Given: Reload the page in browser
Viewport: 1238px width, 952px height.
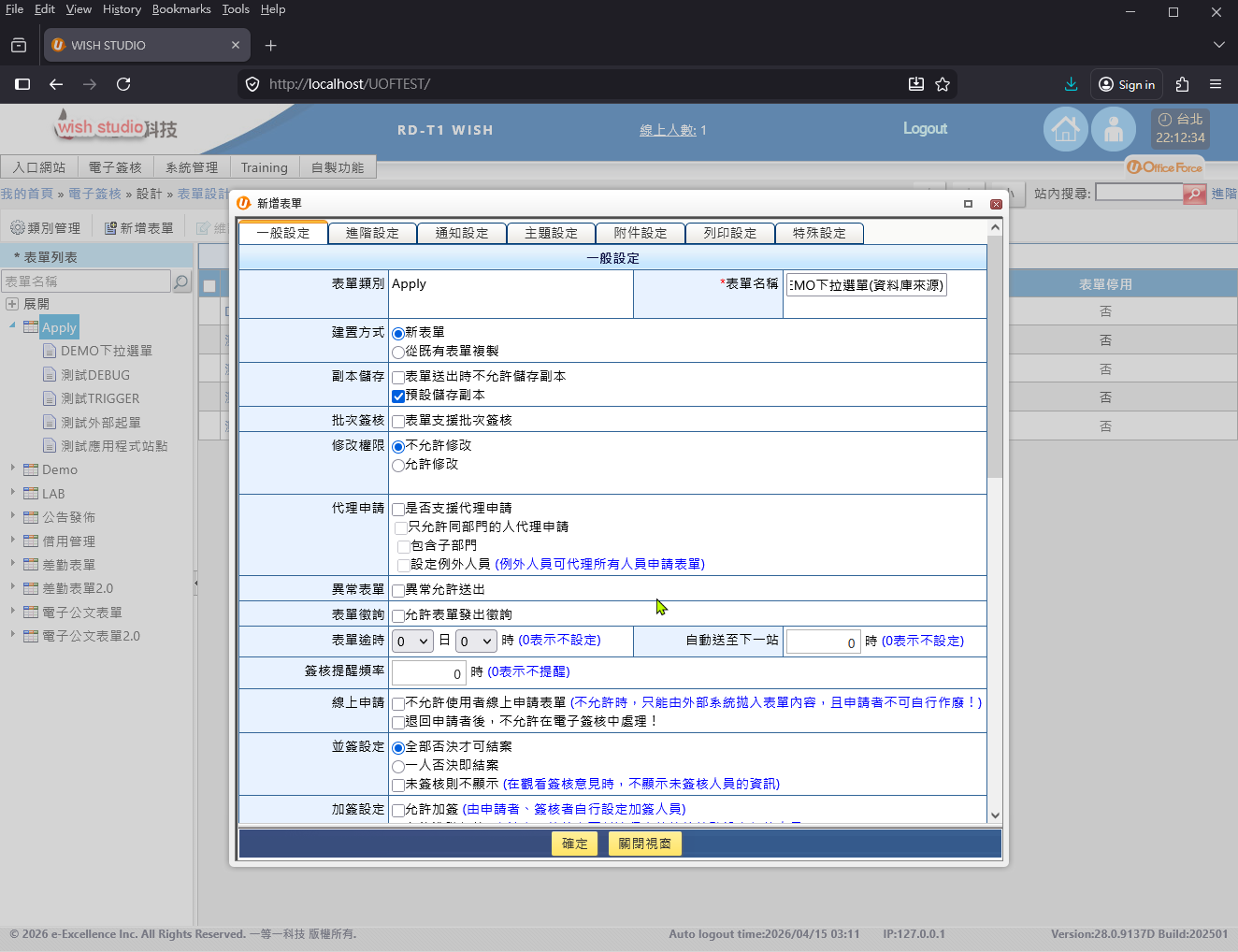Looking at the screenshot, I should [x=123, y=84].
